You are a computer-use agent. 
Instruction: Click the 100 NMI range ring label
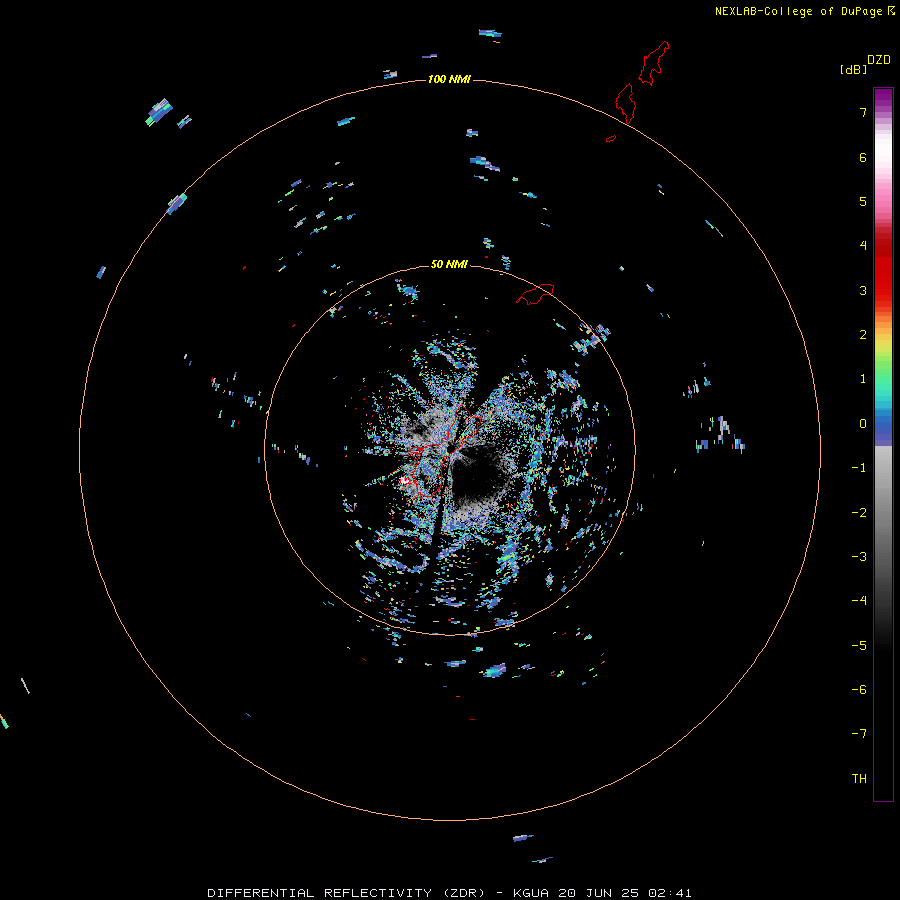pyautogui.click(x=449, y=79)
